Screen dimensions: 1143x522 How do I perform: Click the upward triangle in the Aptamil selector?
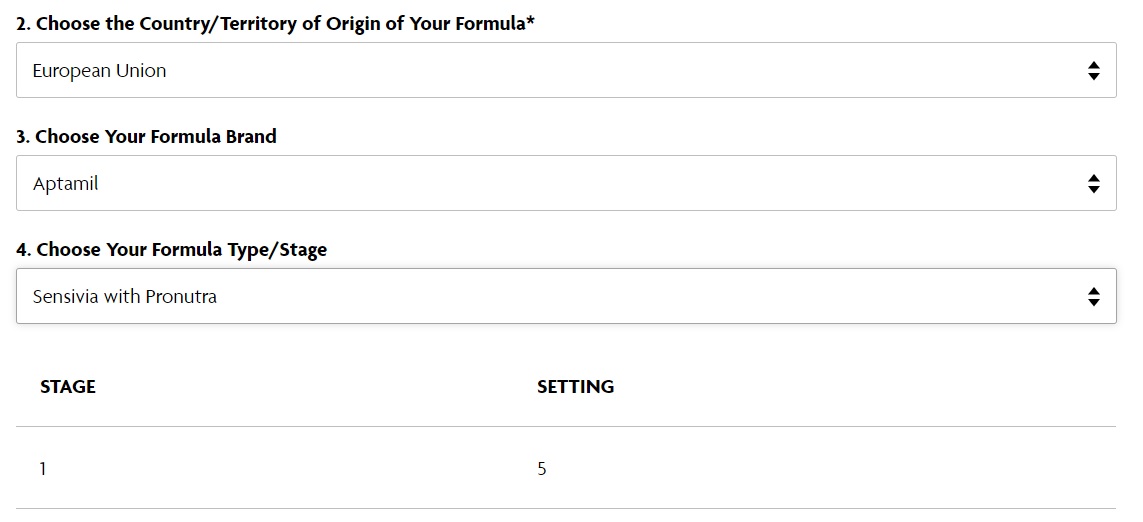pyautogui.click(x=1093, y=178)
